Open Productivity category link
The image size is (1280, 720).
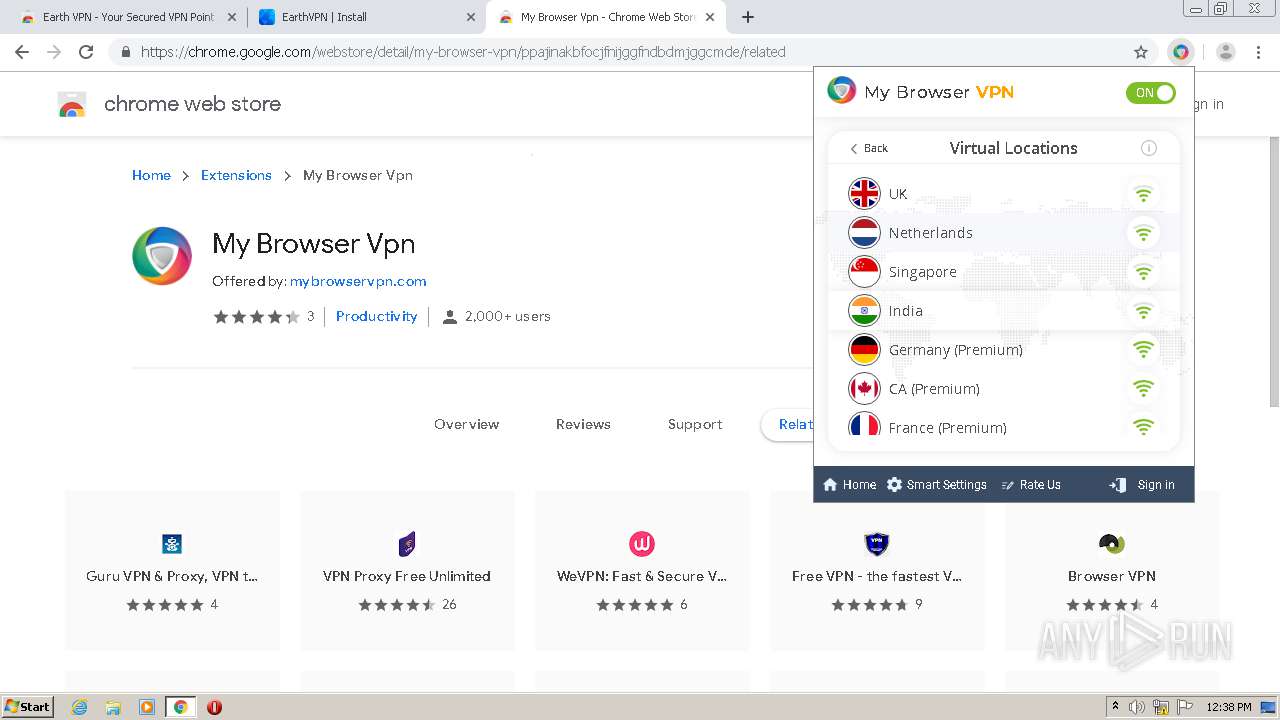(376, 316)
